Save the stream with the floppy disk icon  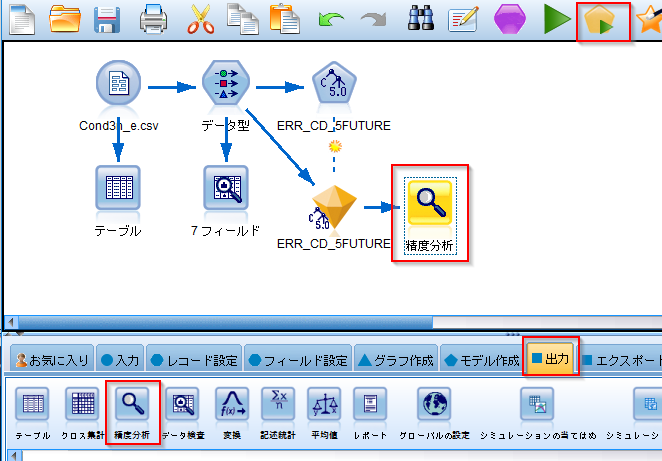coord(107,19)
